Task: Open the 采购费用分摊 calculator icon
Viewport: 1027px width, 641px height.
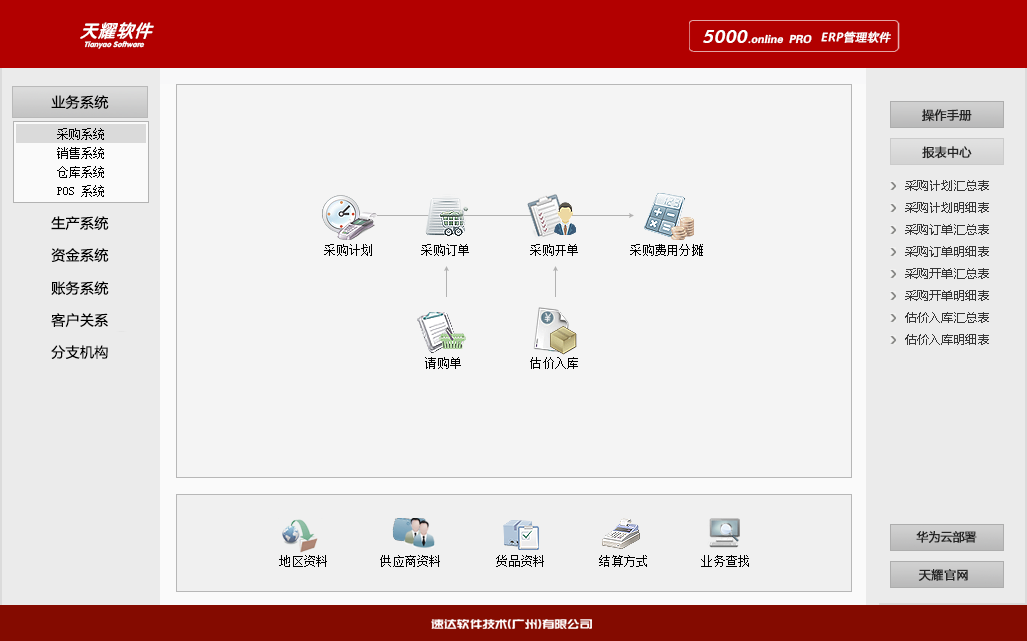Action: (x=668, y=215)
